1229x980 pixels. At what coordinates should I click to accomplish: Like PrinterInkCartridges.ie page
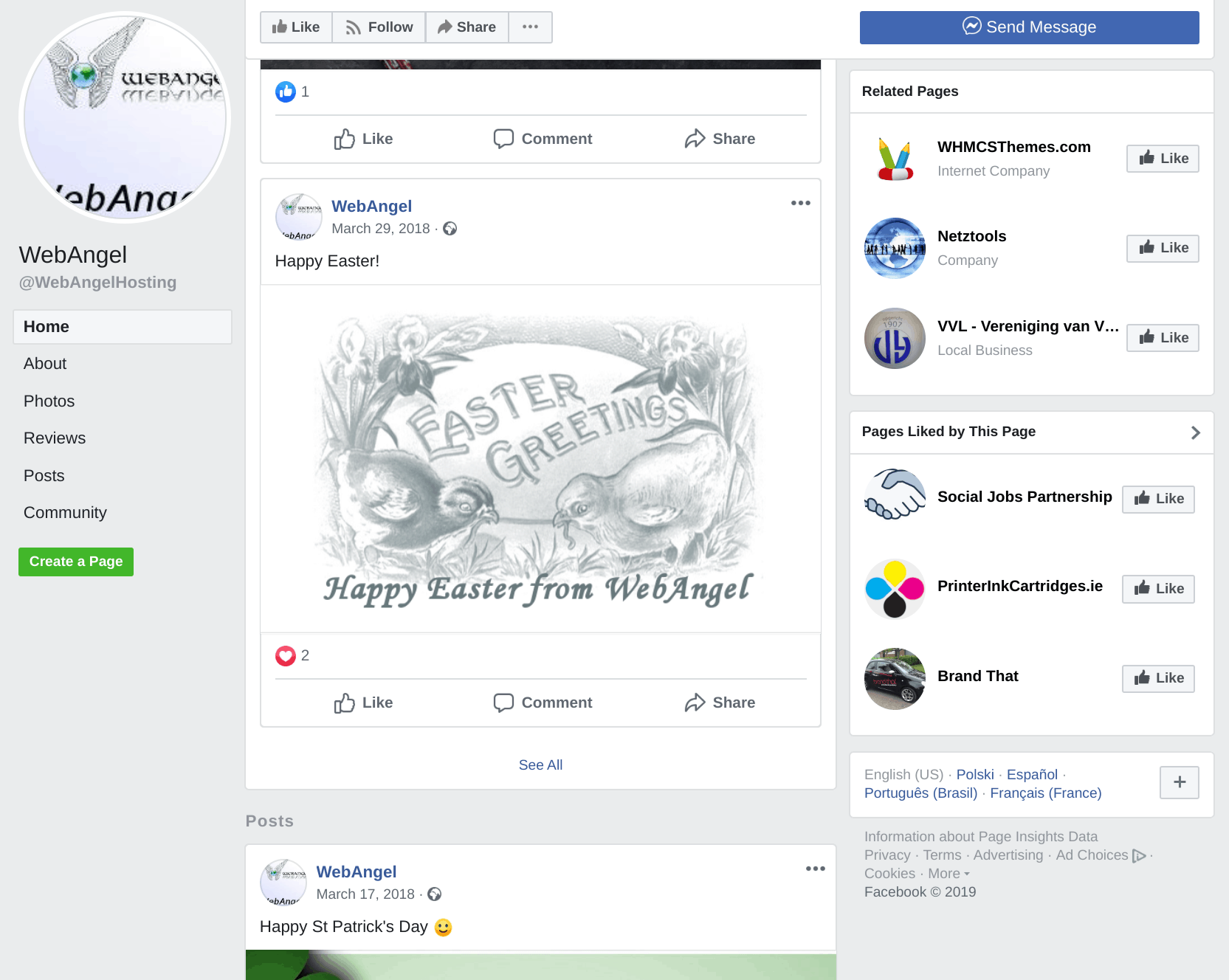(x=1158, y=589)
